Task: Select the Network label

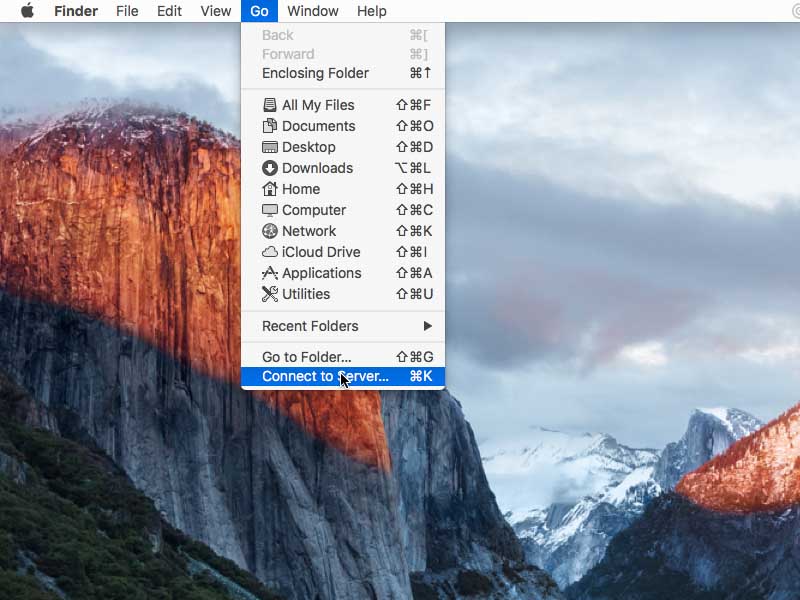Action: [x=309, y=231]
